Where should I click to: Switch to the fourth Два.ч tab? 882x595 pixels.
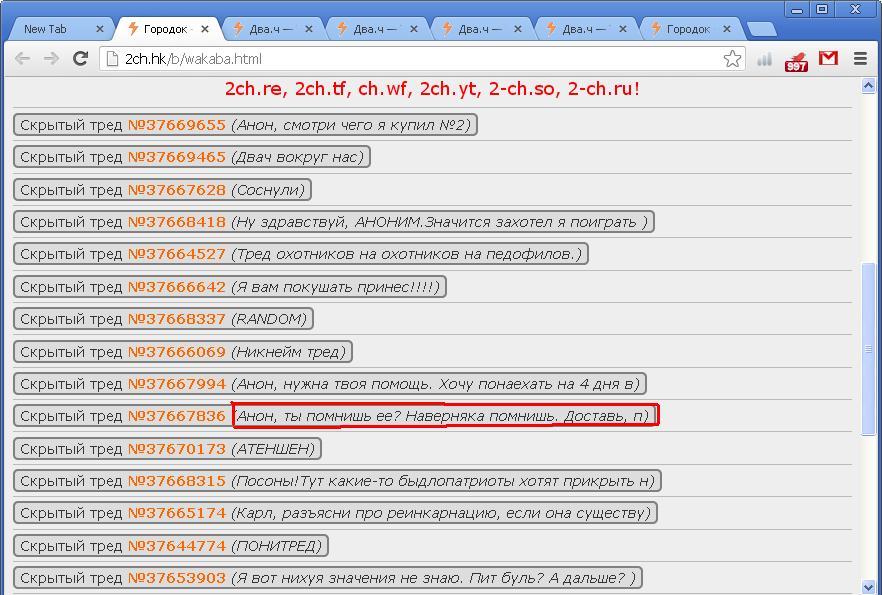[587, 29]
